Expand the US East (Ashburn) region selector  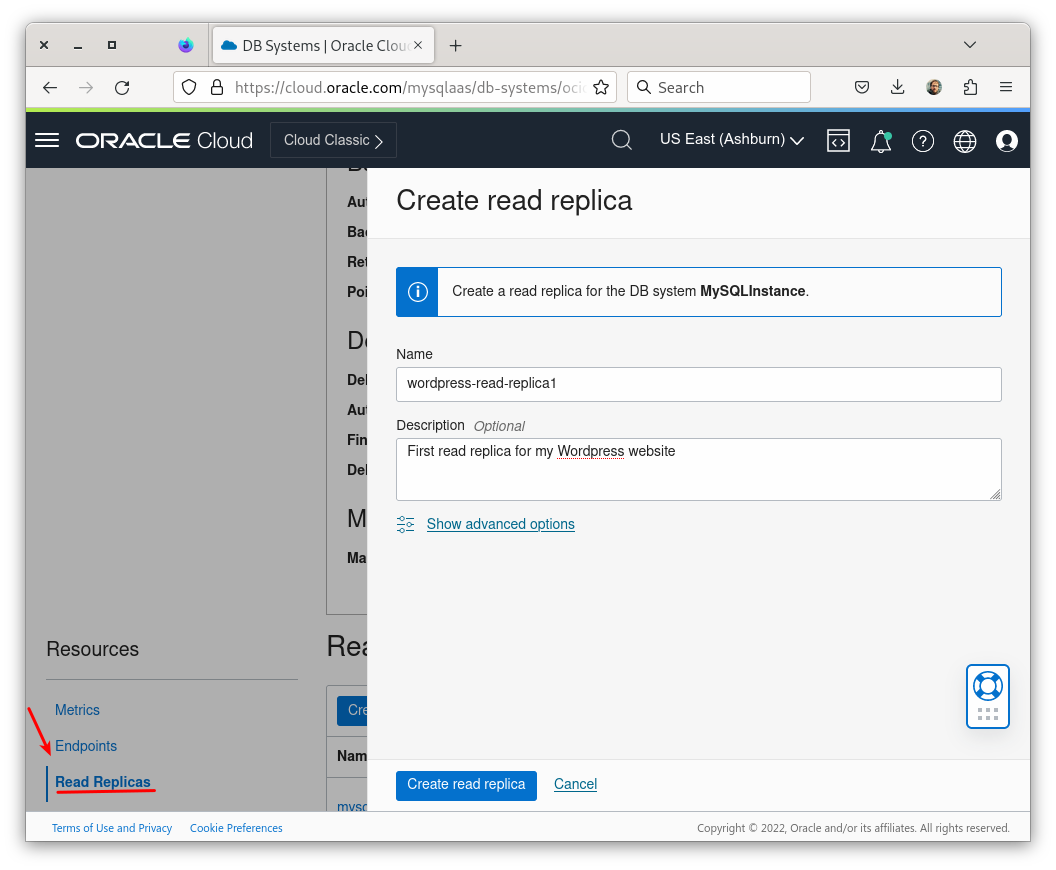pyautogui.click(x=731, y=140)
